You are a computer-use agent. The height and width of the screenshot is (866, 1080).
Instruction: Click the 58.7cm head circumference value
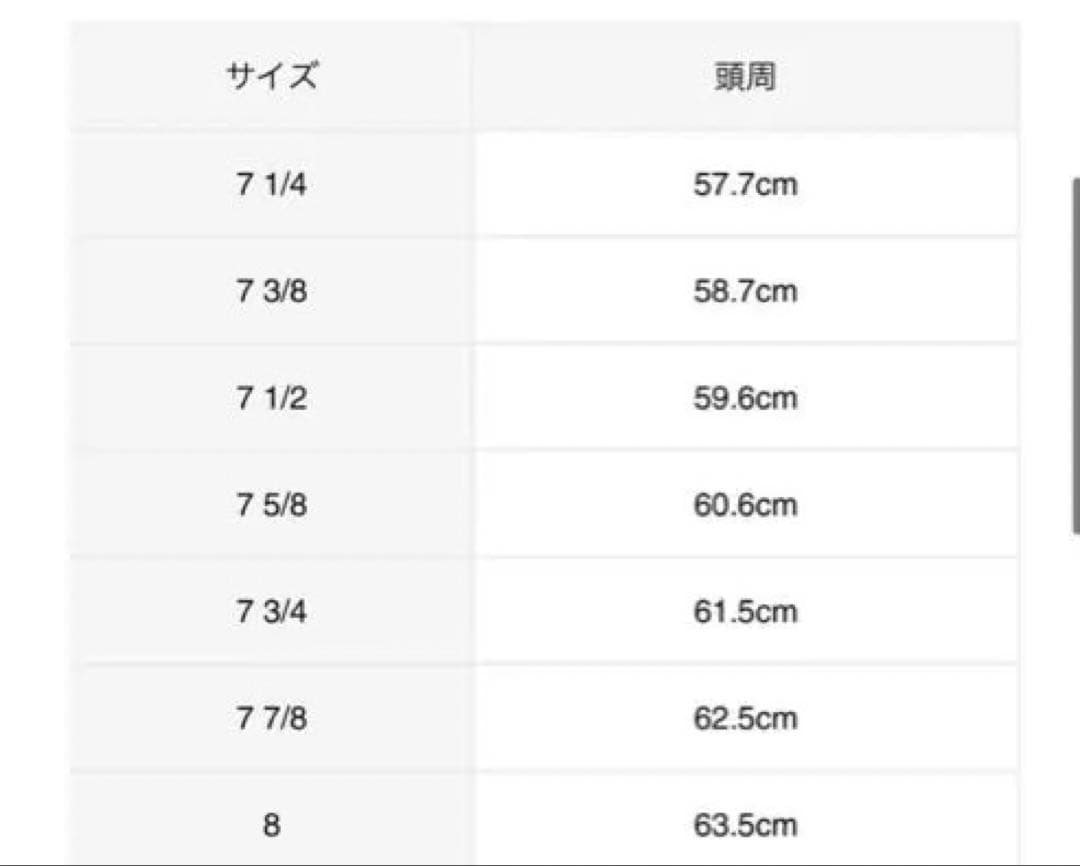pyautogui.click(x=746, y=291)
